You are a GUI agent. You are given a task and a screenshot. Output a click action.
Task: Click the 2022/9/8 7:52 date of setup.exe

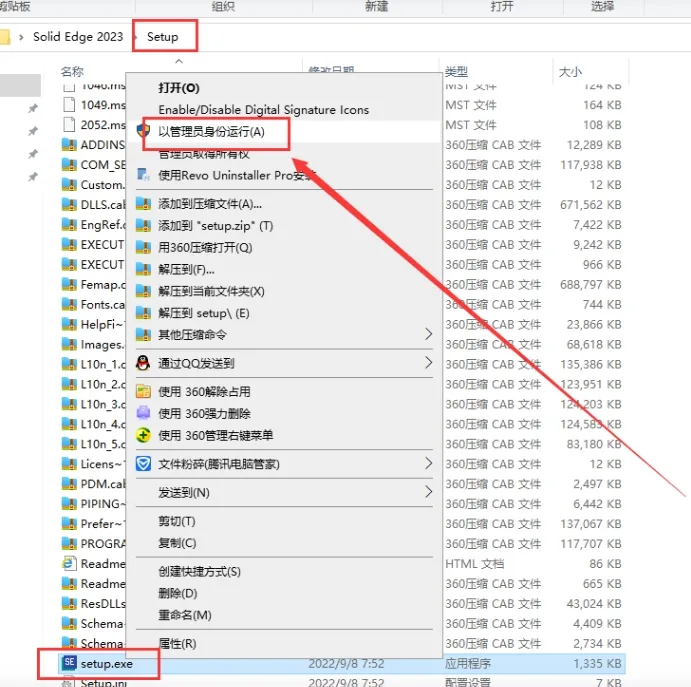coord(346,663)
